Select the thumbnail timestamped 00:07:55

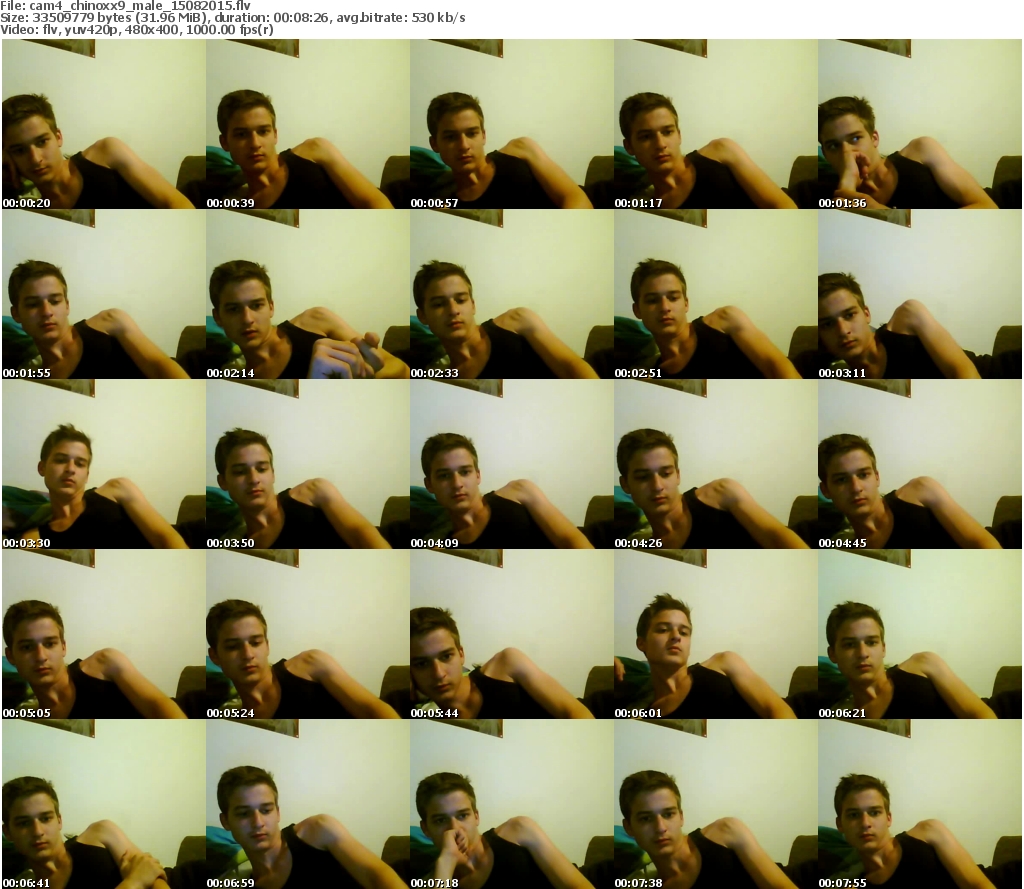tap(920, 804)
